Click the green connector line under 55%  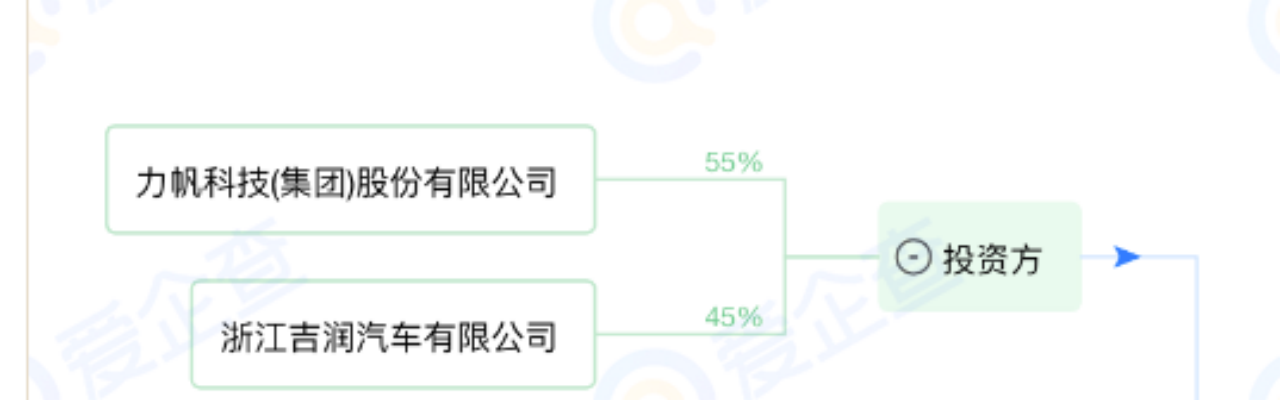click(x=690, y=180)
